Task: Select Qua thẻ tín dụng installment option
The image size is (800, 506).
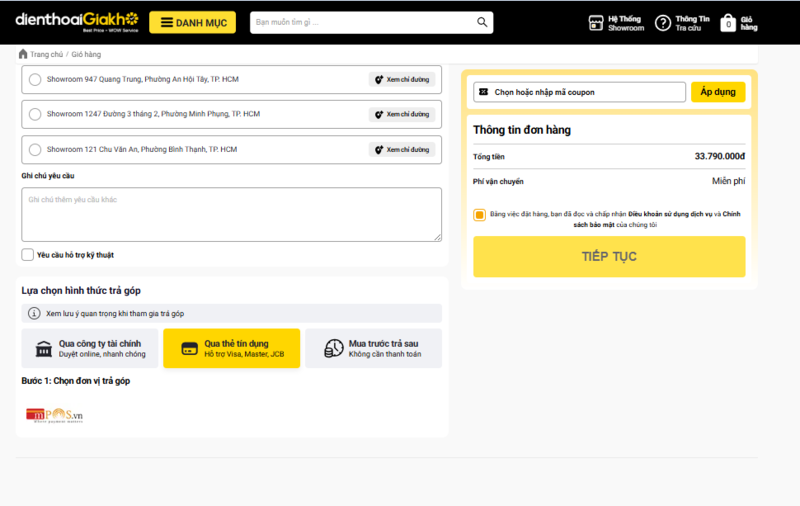Action: 231,348
